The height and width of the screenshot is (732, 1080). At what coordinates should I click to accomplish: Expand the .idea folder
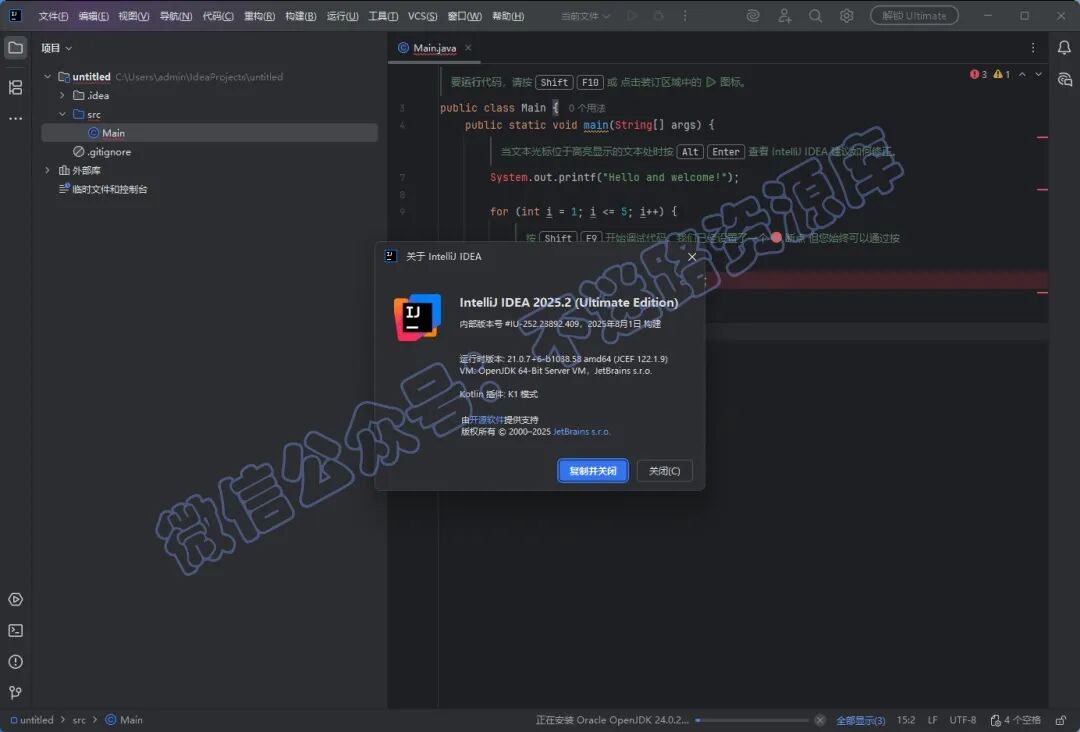[x=62, y=95]
